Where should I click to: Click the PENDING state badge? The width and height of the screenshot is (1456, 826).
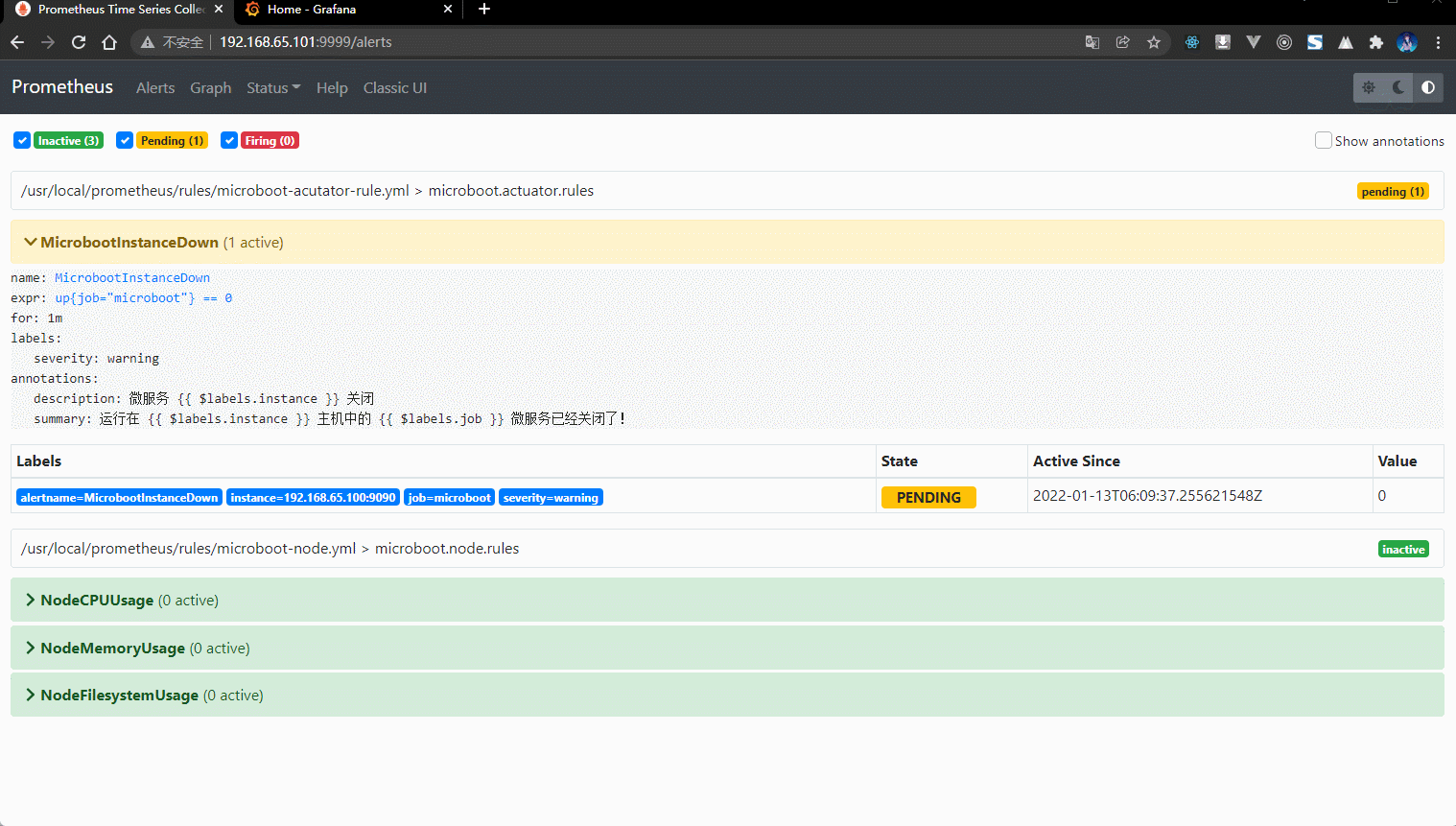928,497
